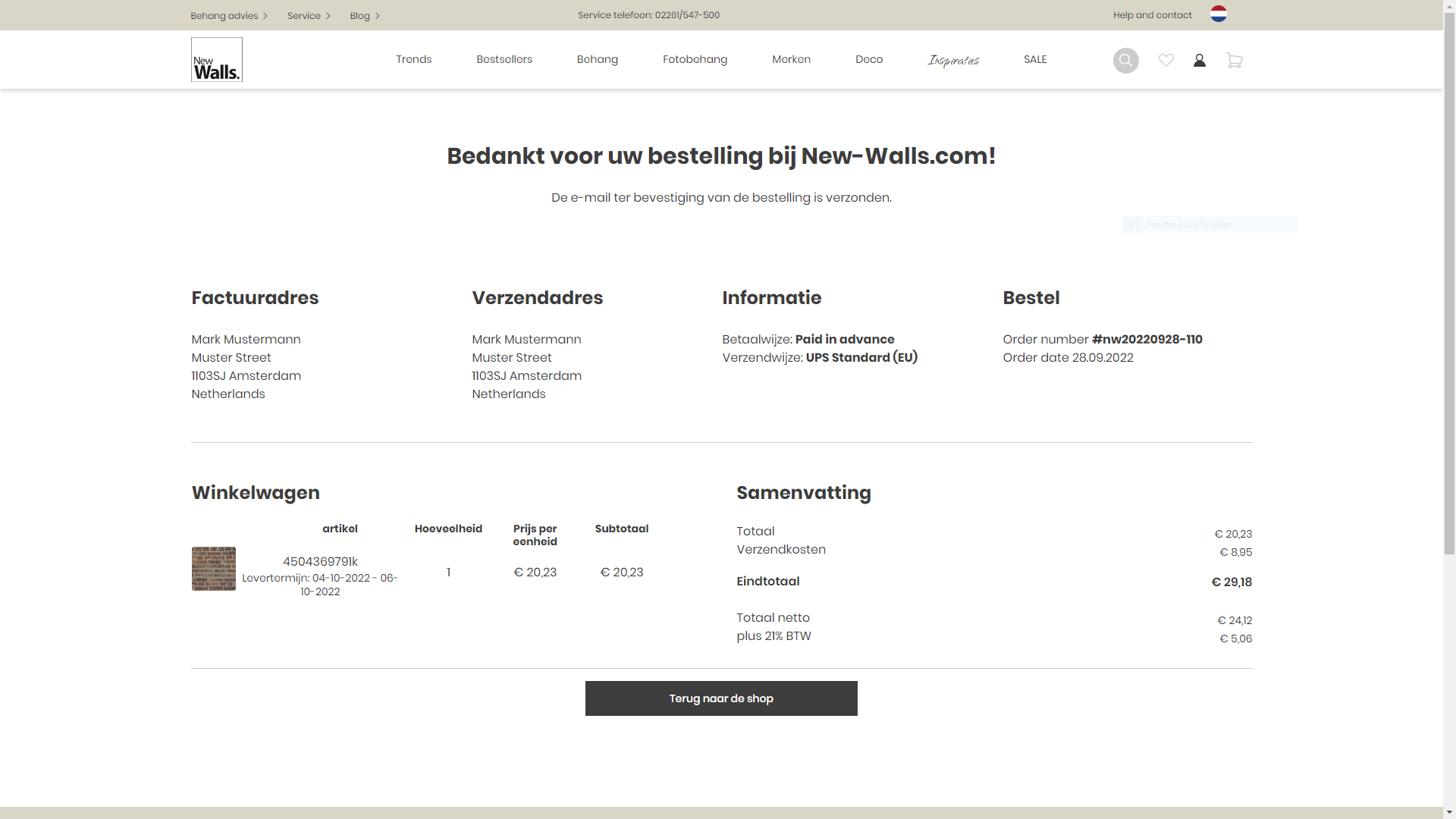
Task: Open the Help and contact link
Action: [1152, 14]
